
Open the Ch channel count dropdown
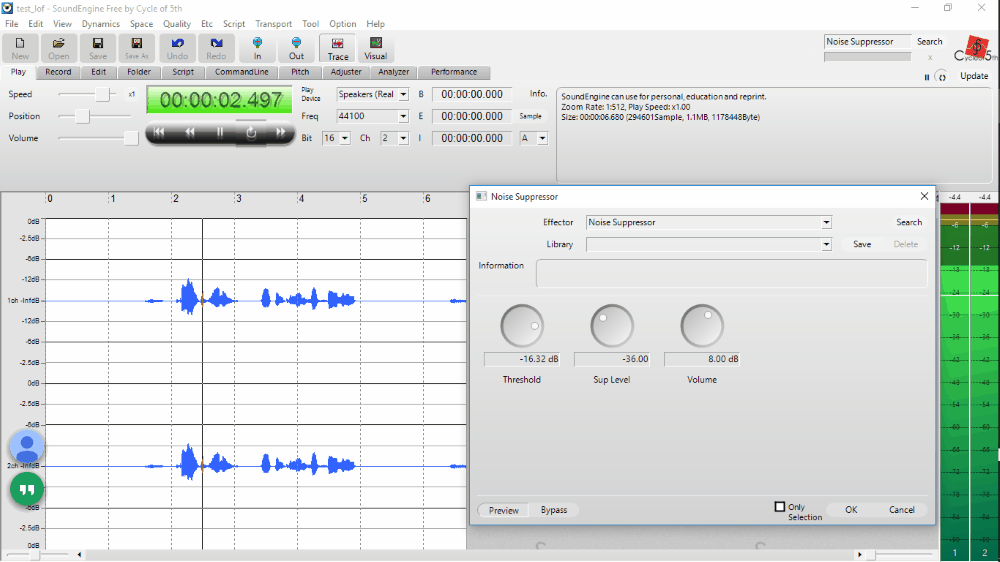click(403, 138)
